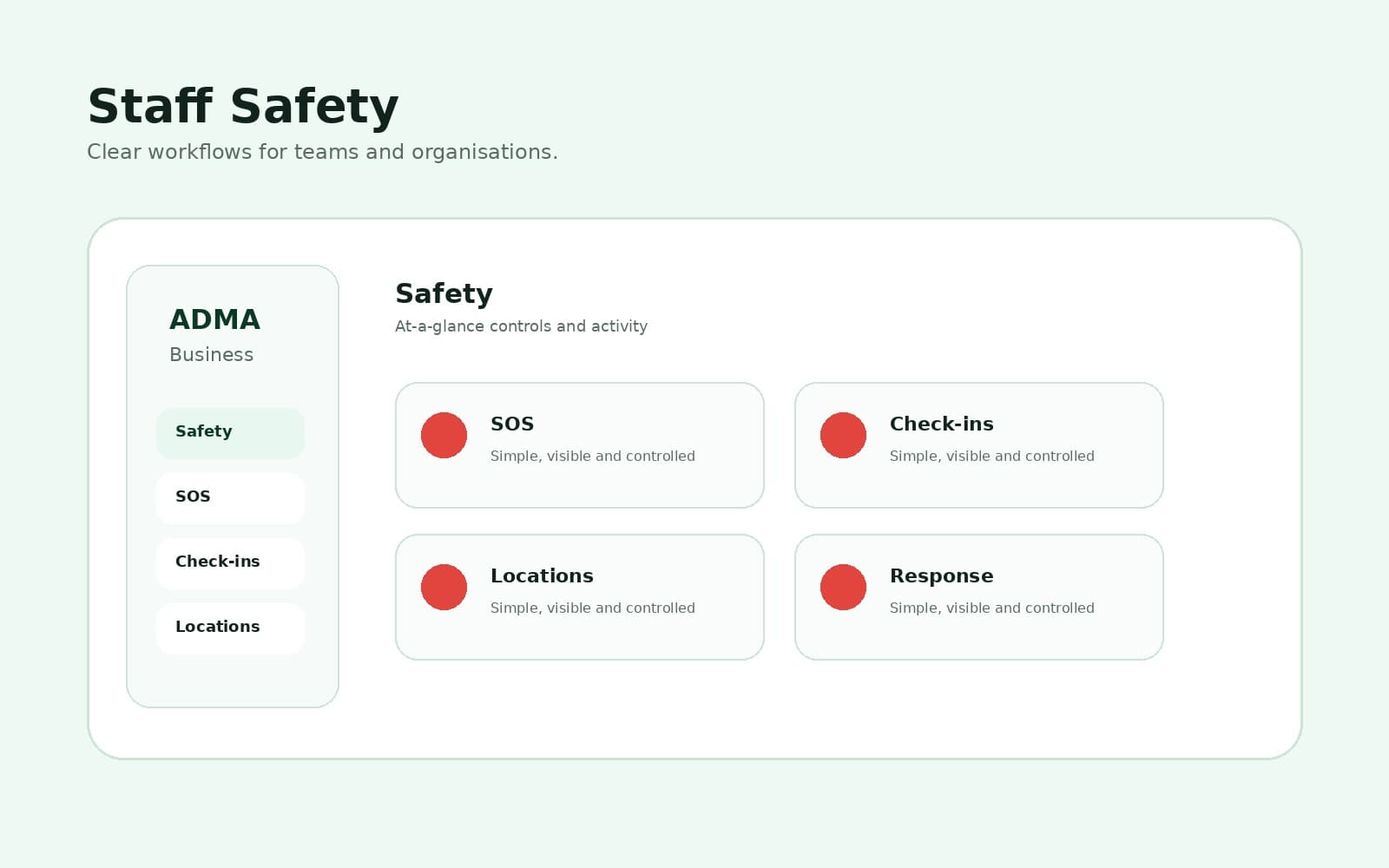Click the Response card's description text
The image size is (1389, 868).
point(991,608)
